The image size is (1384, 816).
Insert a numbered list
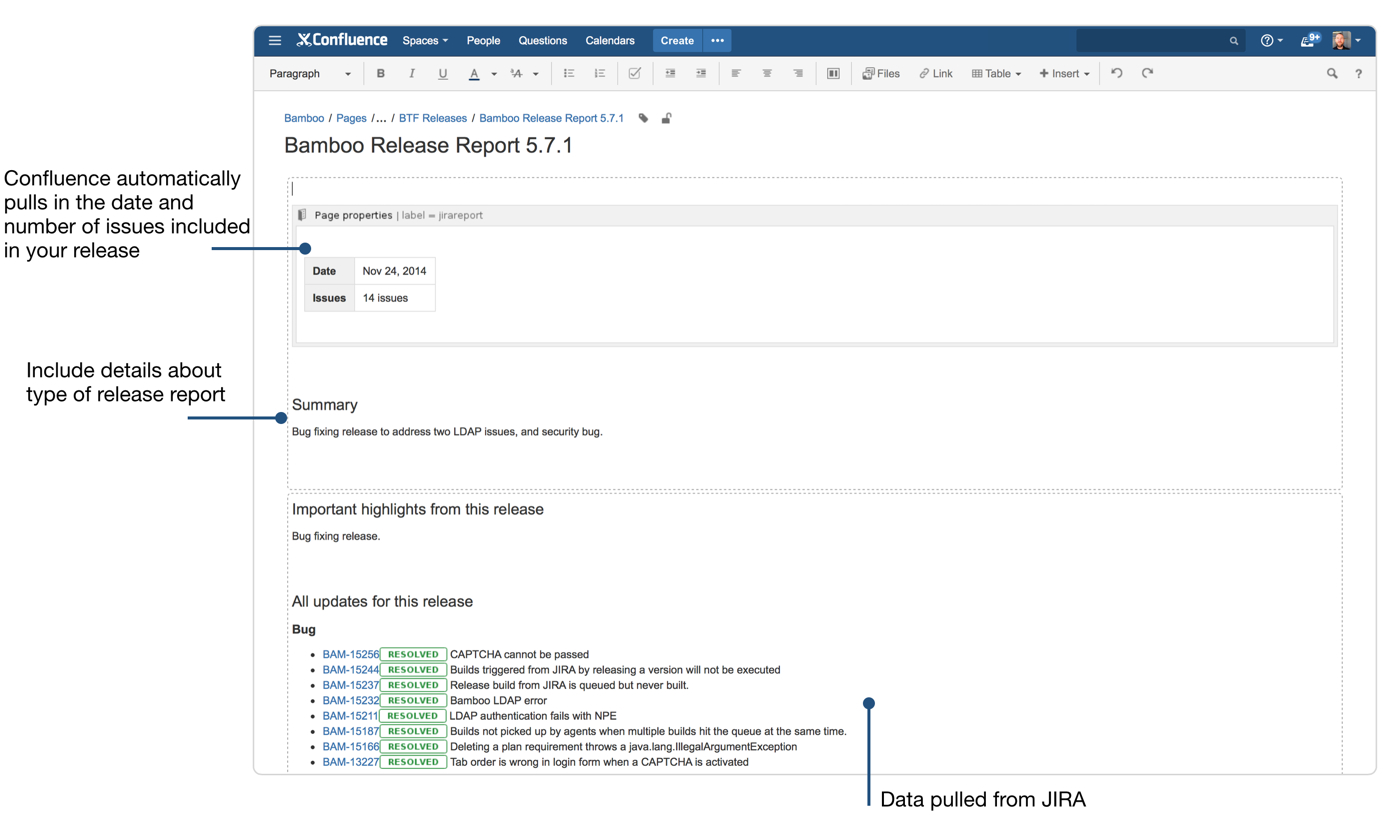pyautogui.click(x=600, y=74)
